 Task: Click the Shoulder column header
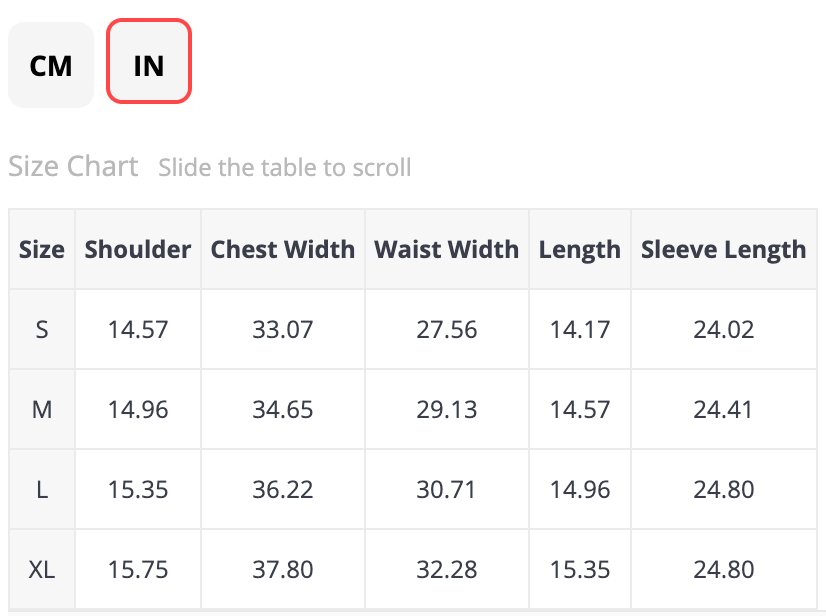click(x=138, y=250)
